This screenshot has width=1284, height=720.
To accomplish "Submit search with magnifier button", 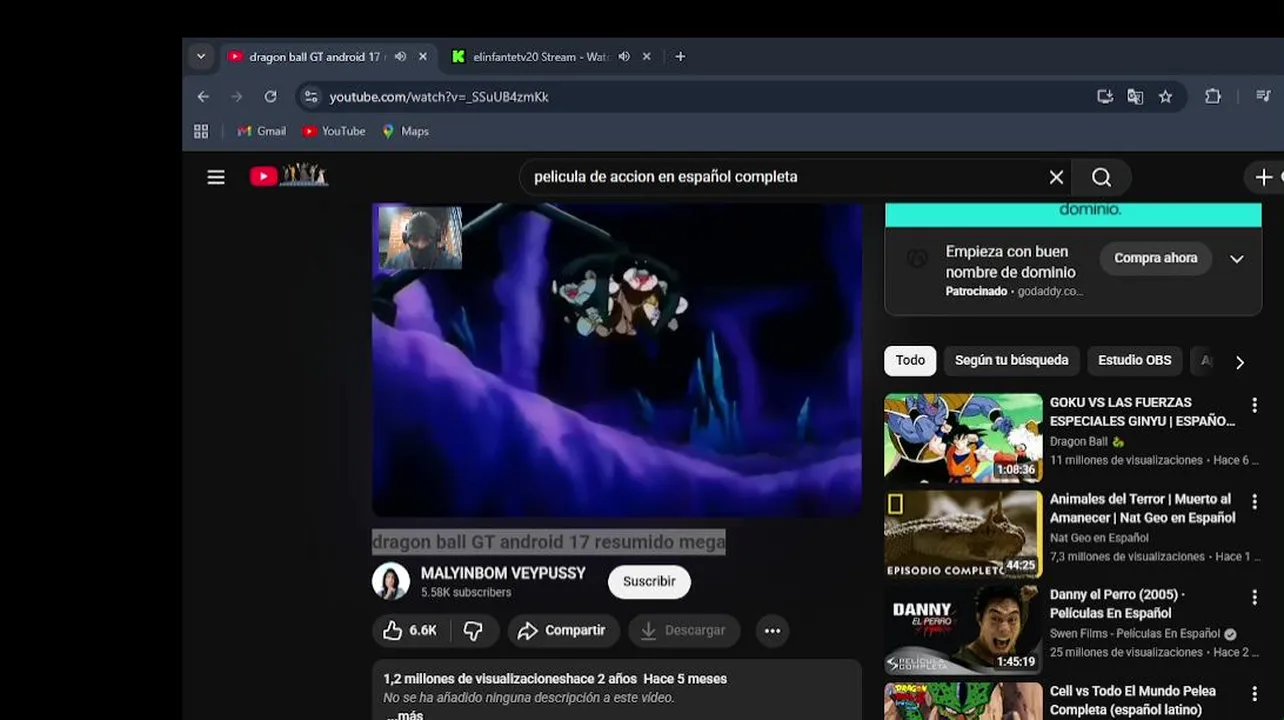I will click(1101, 177).
